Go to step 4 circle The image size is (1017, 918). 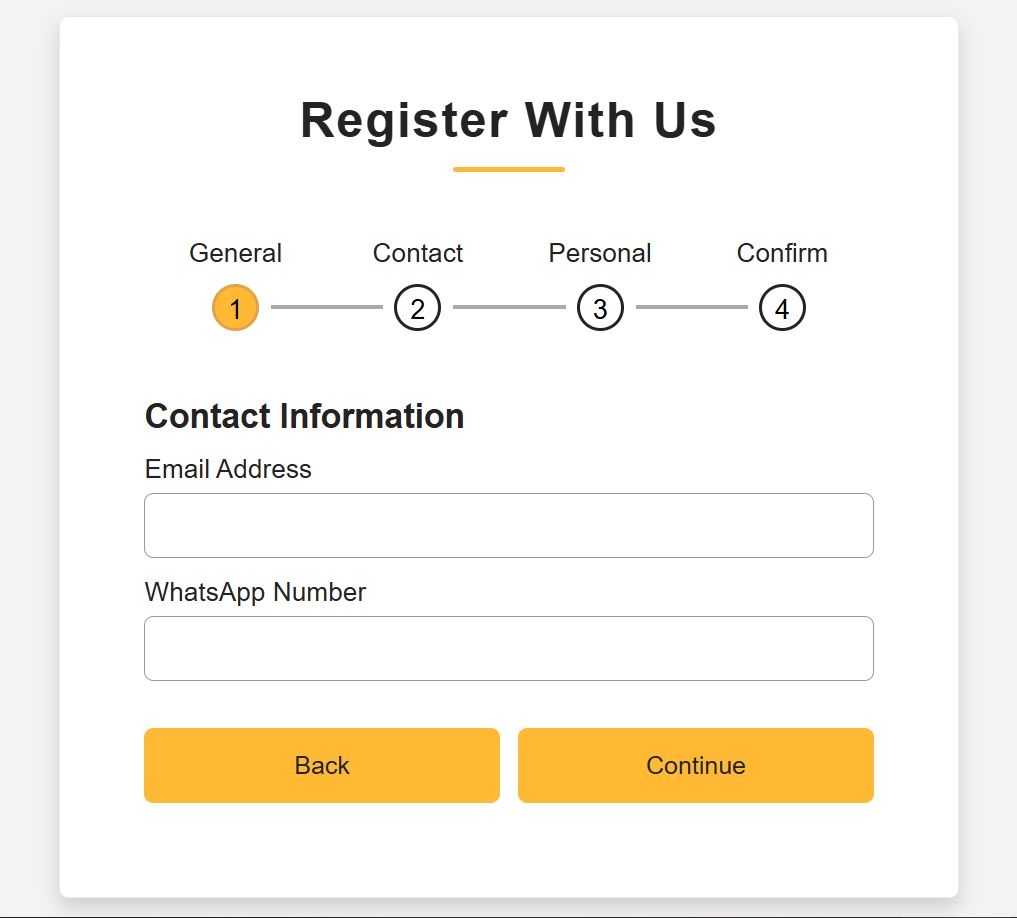(782, 308)
